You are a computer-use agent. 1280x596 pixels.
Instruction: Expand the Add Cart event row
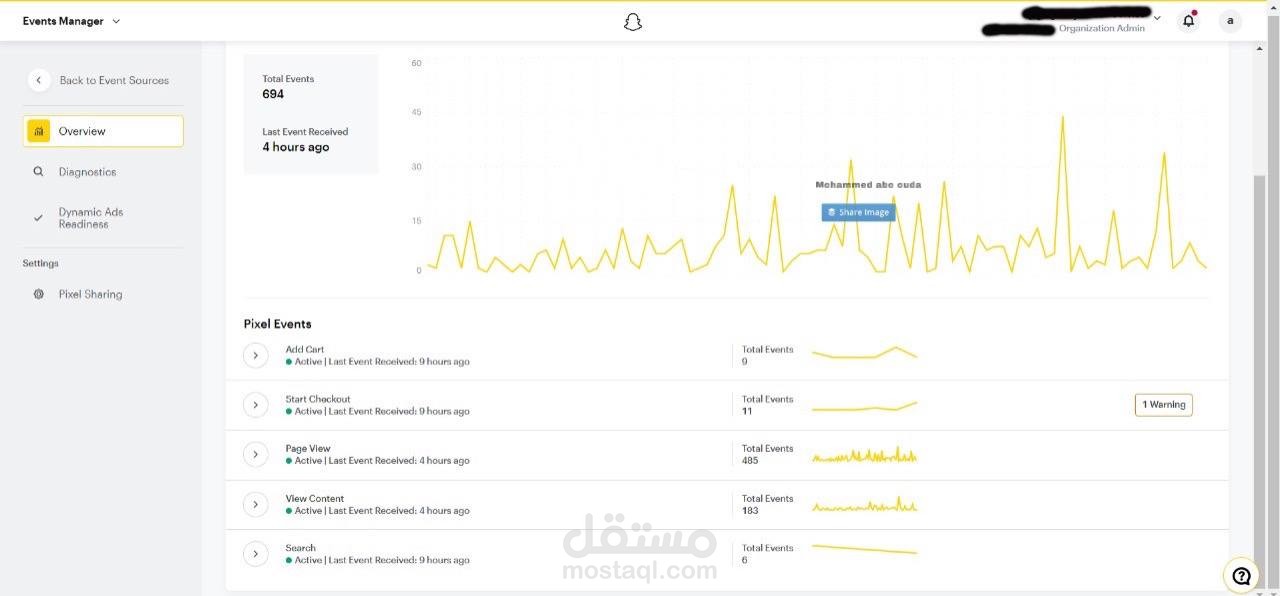pos(256,355)
